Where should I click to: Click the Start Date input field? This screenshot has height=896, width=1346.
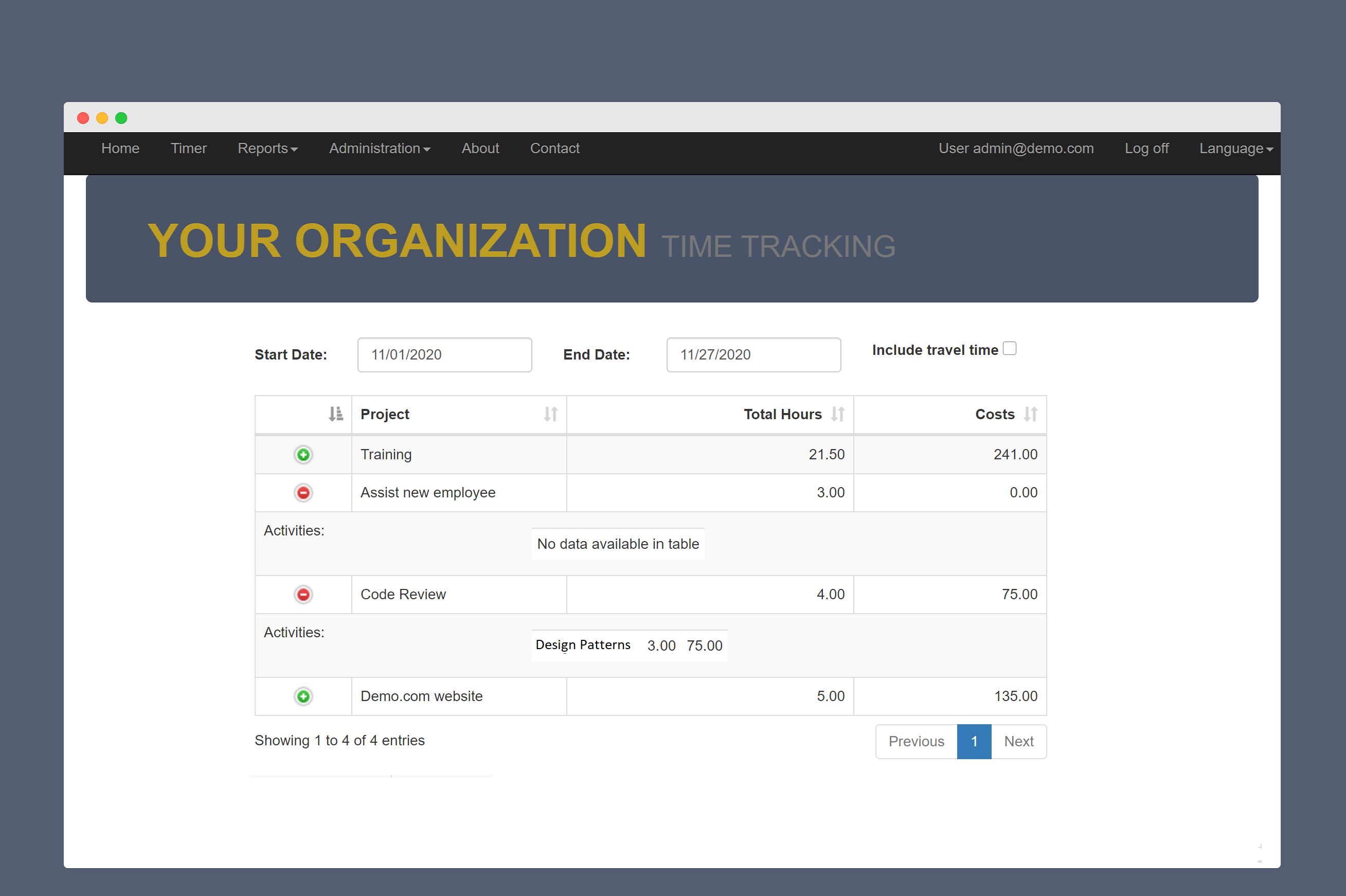444,355
